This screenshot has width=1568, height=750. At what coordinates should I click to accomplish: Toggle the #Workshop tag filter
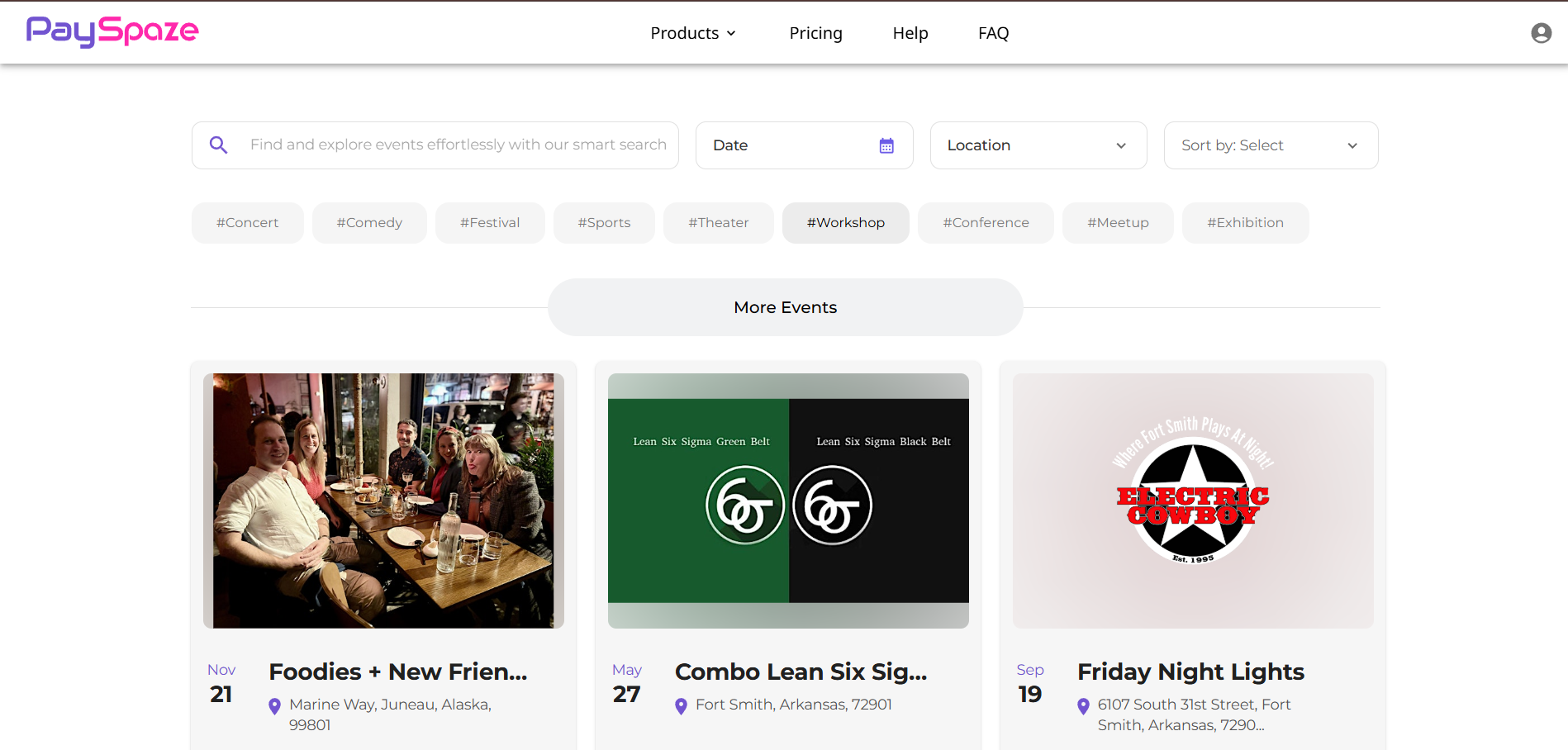point(845,223)
